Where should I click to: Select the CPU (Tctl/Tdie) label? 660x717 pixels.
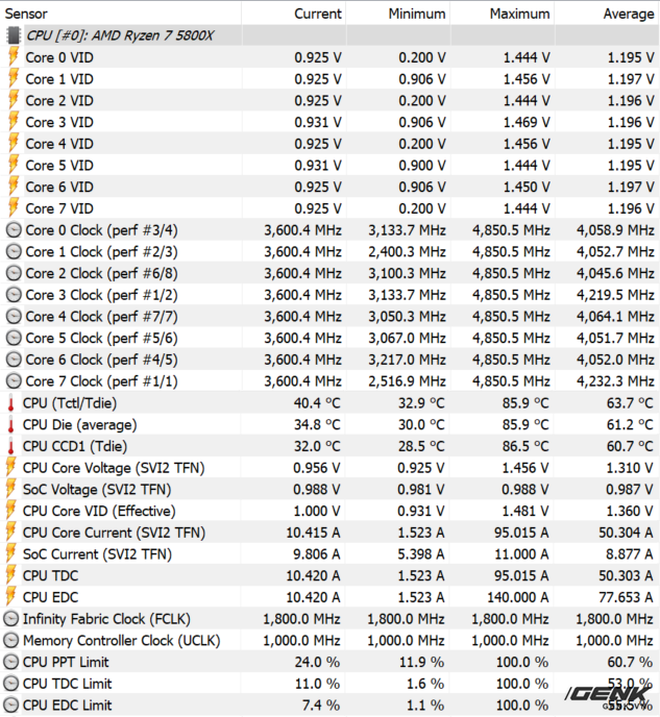point(70,403)
